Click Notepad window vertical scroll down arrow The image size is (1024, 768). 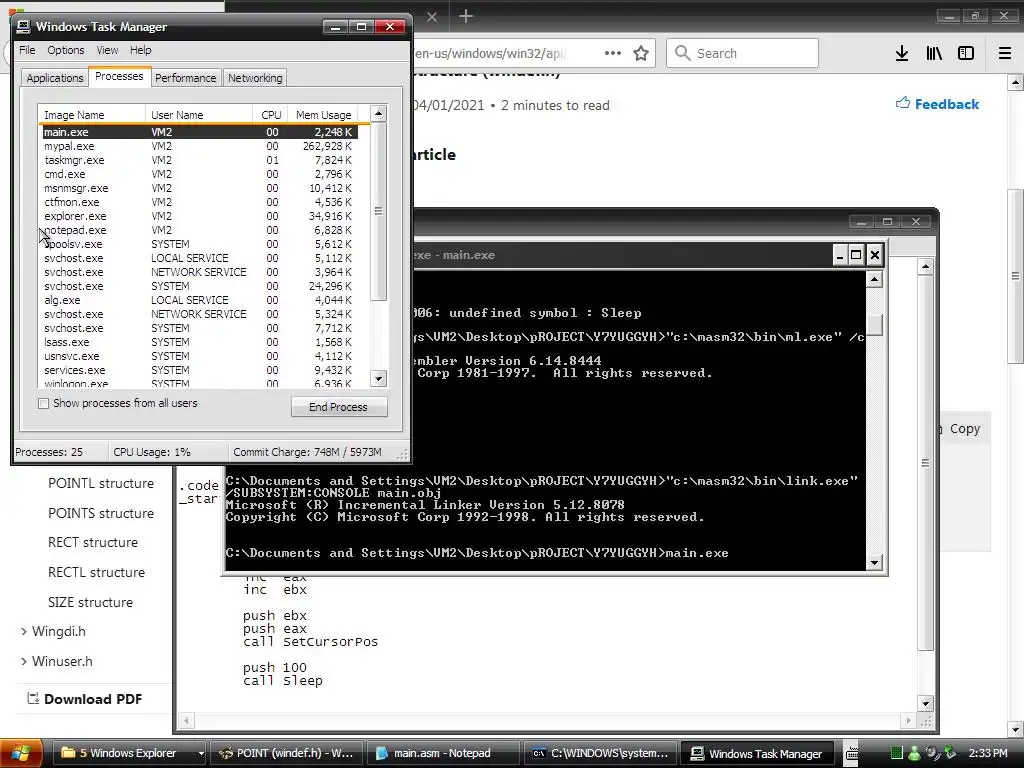tap(925, 704)
